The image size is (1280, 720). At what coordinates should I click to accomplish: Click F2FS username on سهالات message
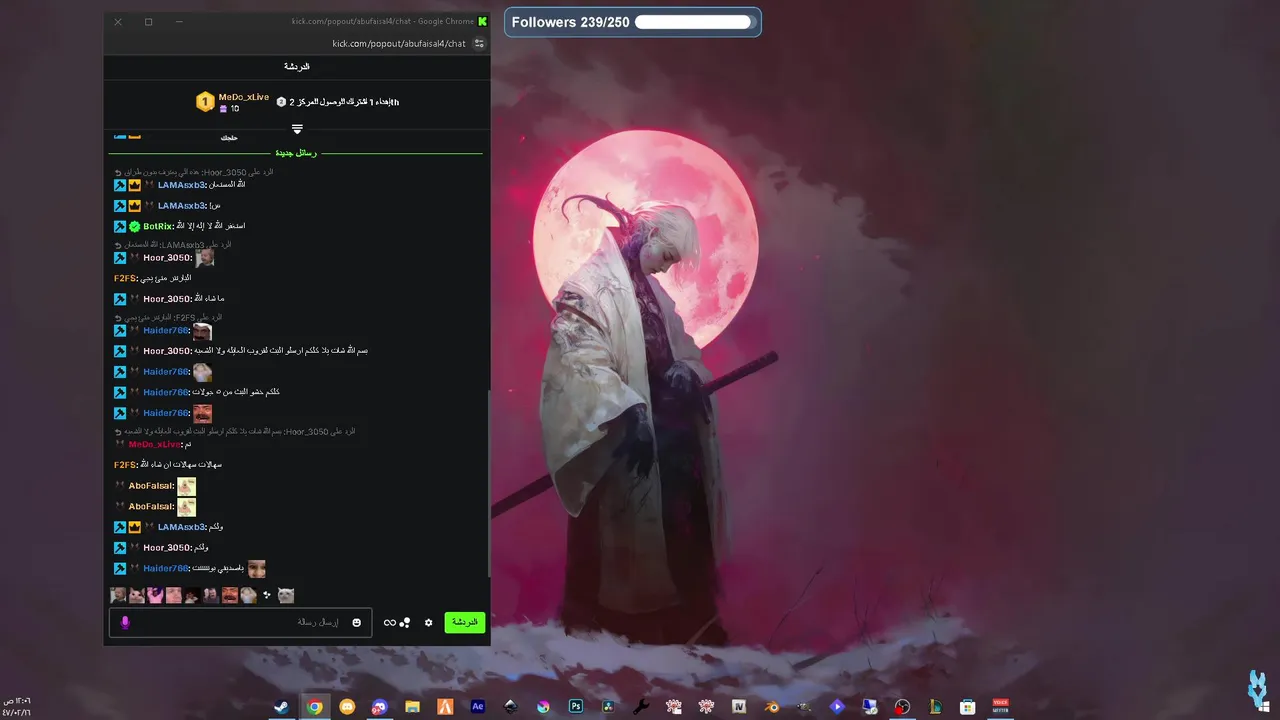coord(125,465)
